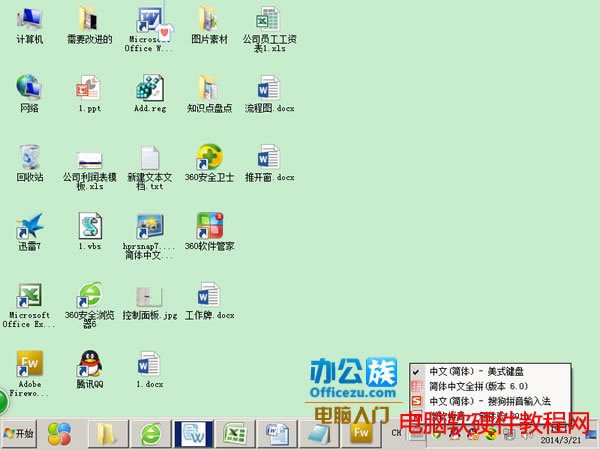The image size is (600, 450).
Task: Choose 简体中文全拼(版本 6.0) input method
Action: [x=490, y=386]
